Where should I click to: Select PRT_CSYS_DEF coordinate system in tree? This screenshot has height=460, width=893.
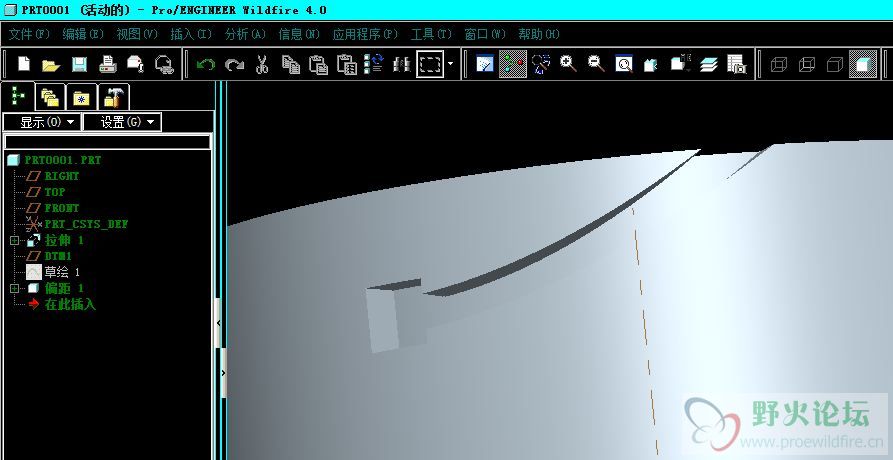point(86,224)
